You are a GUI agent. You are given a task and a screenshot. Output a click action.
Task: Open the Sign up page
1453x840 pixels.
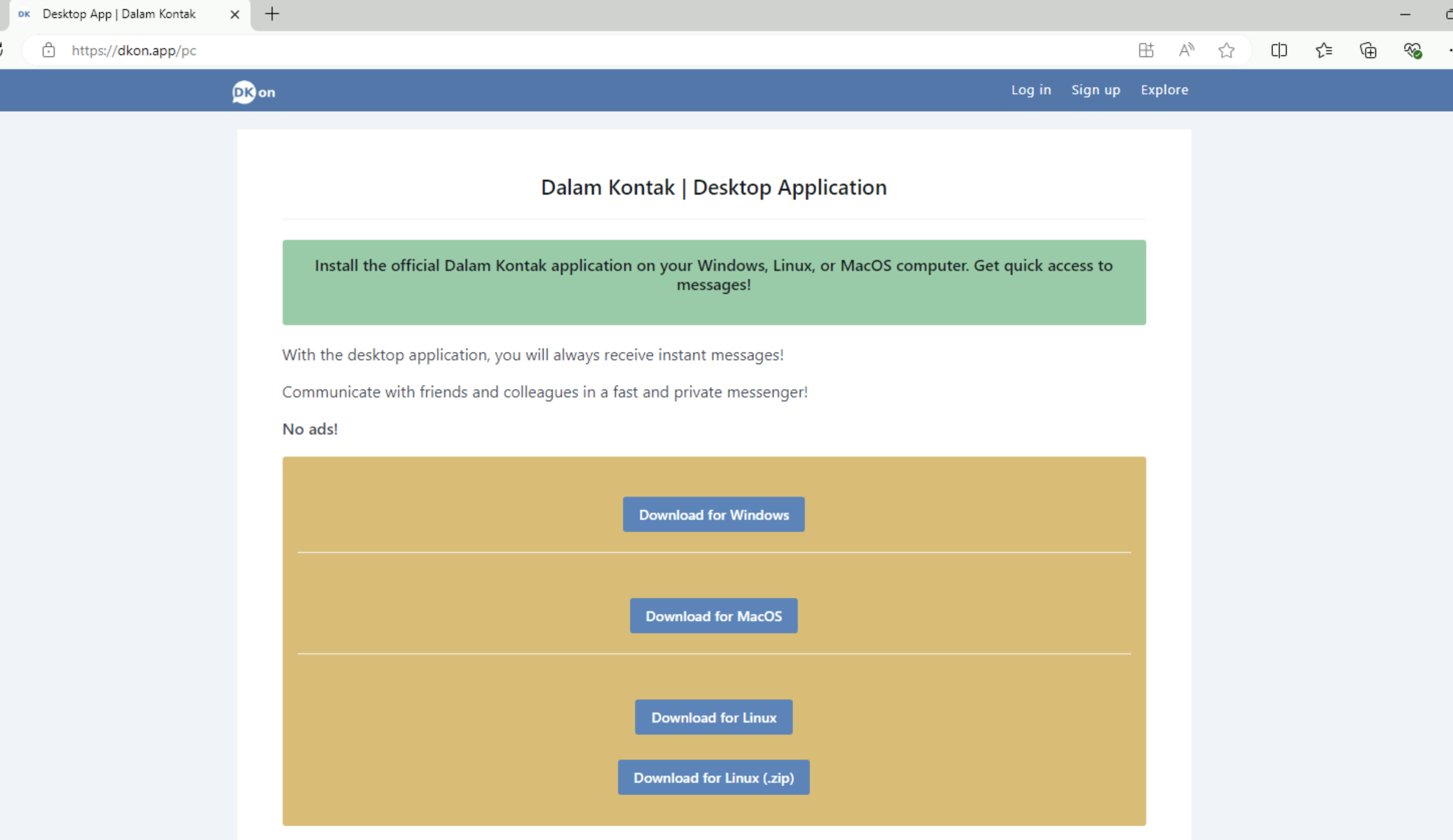point(1096,90)
